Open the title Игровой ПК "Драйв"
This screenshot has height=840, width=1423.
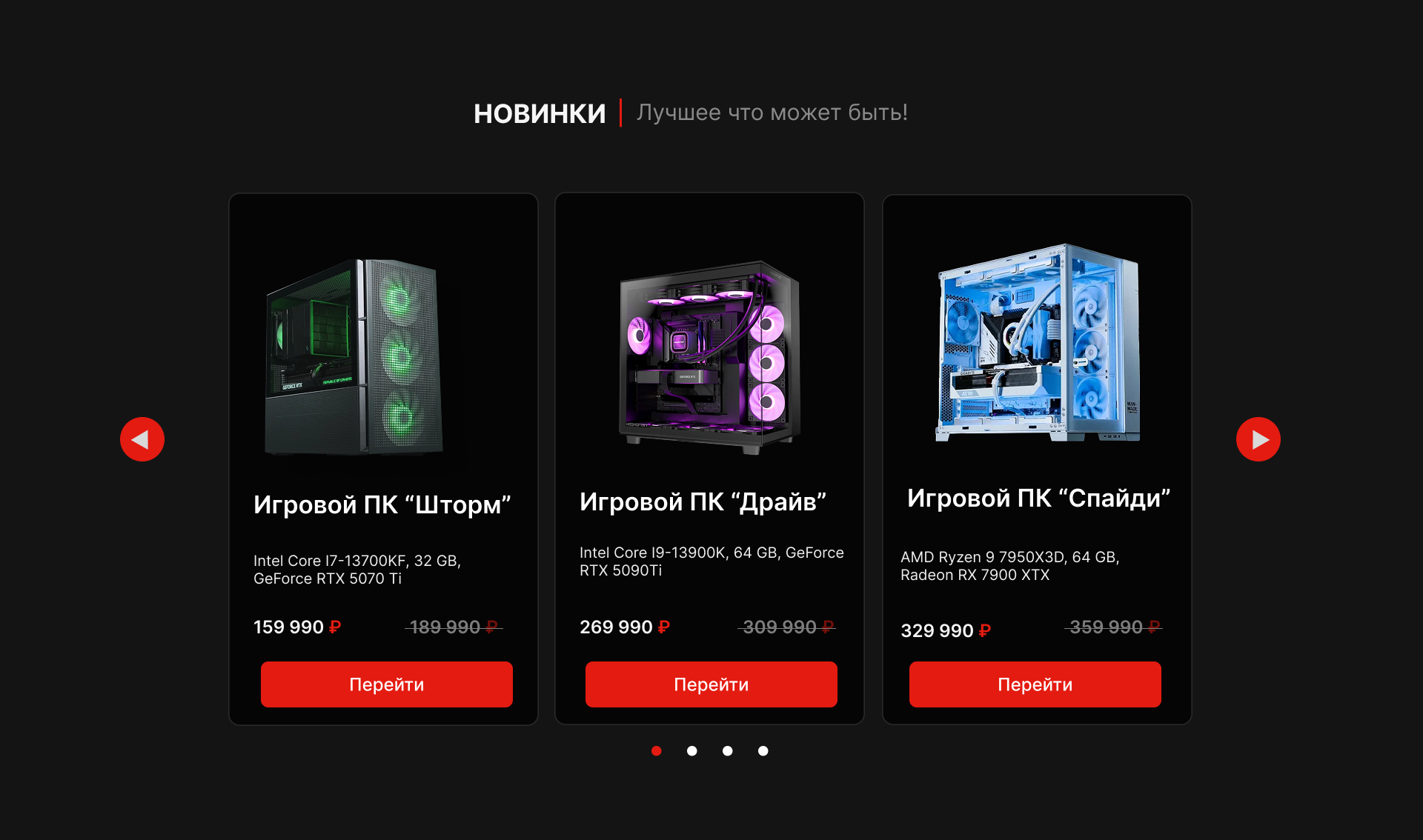click(703, 501)
